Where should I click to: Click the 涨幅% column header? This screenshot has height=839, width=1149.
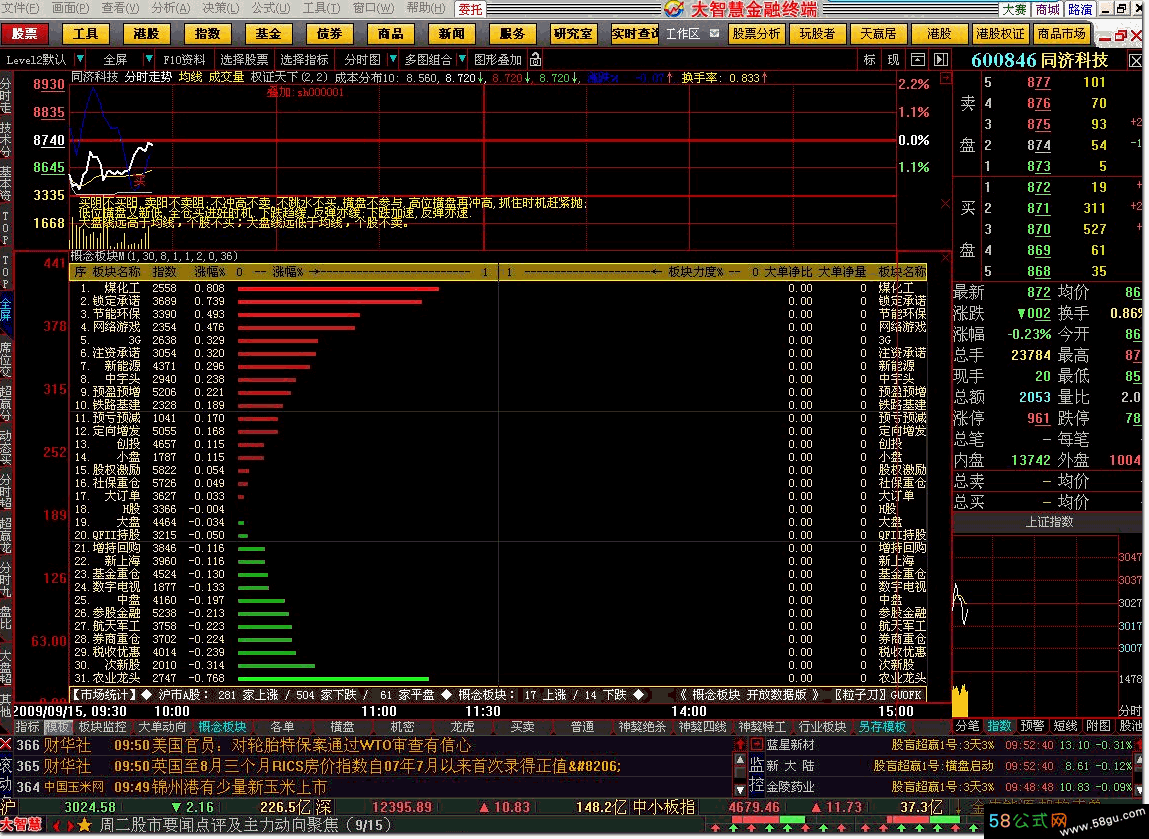click(x=209, y=272)
